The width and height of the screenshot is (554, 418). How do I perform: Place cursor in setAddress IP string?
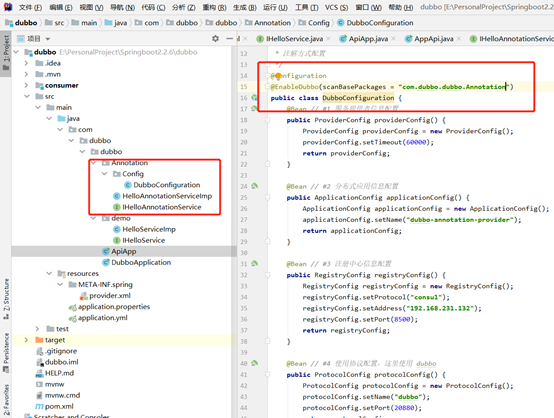440,308
